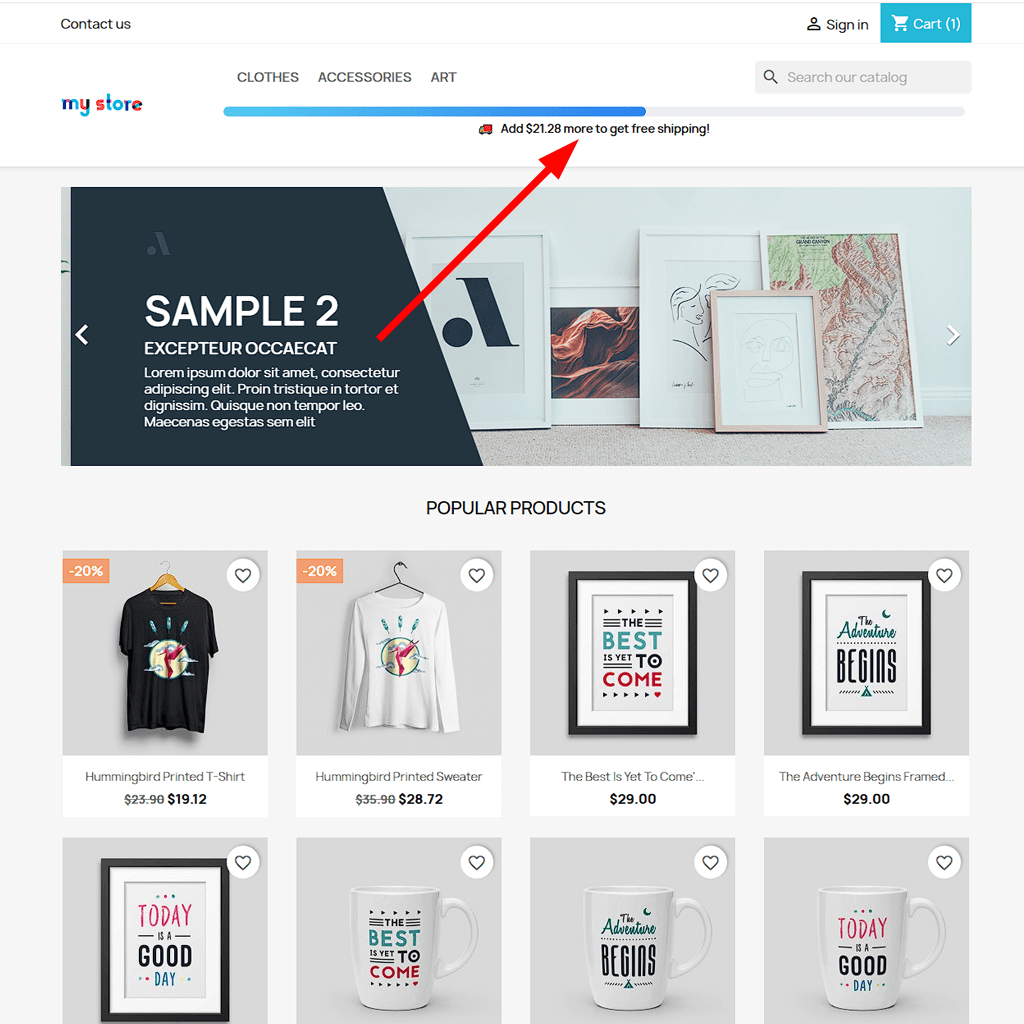Open the shopping cart
Image resolution: width=1024 pixels, height=1024 pixels.
(x=925, y=24)
